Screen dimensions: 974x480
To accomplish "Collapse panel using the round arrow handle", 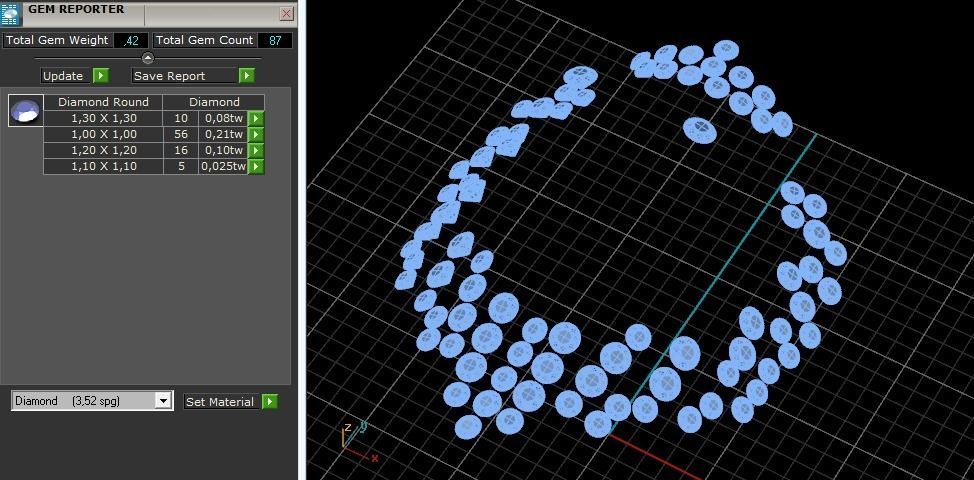I will tap(148, 58).
